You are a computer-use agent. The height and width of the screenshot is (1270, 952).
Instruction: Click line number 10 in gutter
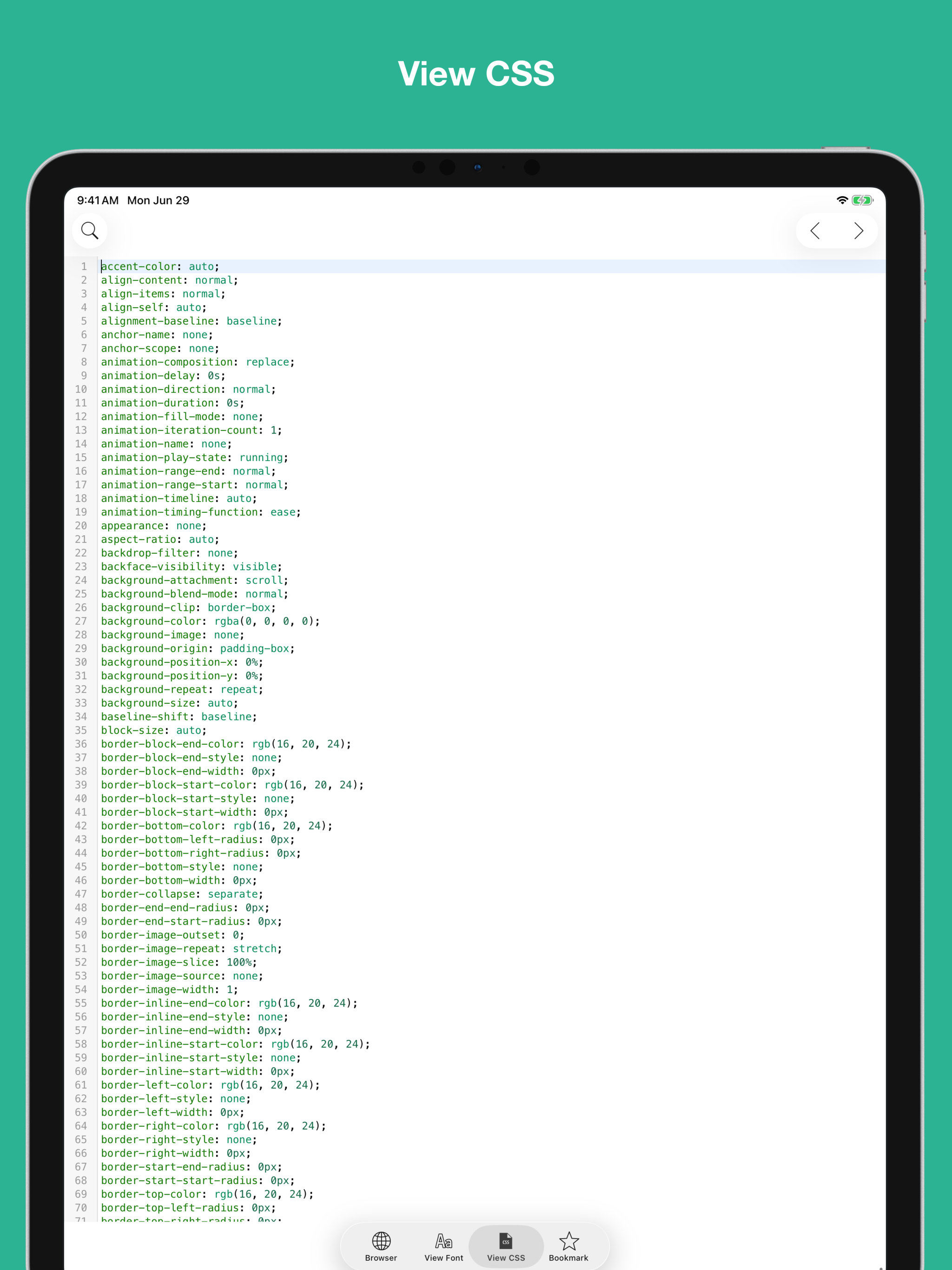coord(81,389)
